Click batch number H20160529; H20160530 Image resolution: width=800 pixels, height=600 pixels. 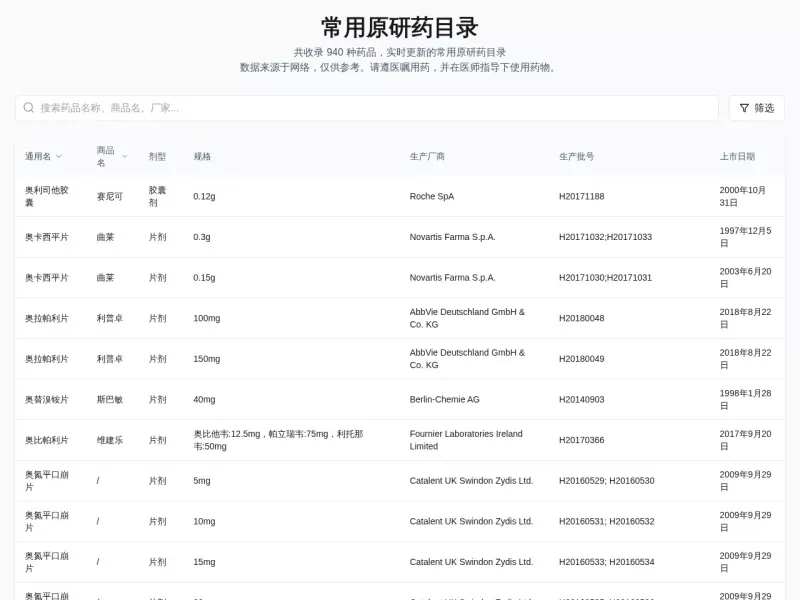(607, 481)
